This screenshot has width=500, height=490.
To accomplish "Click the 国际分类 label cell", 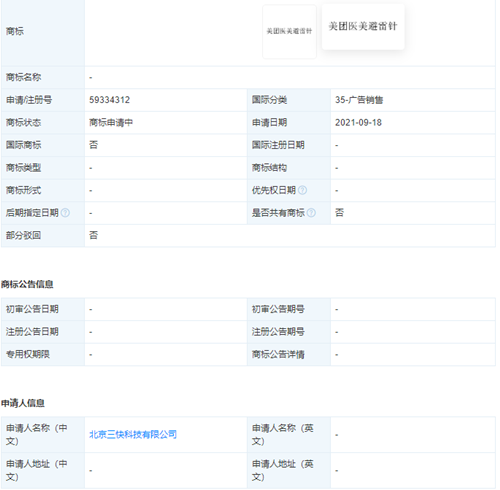I will pyautogui.click(x=289, y=100).
